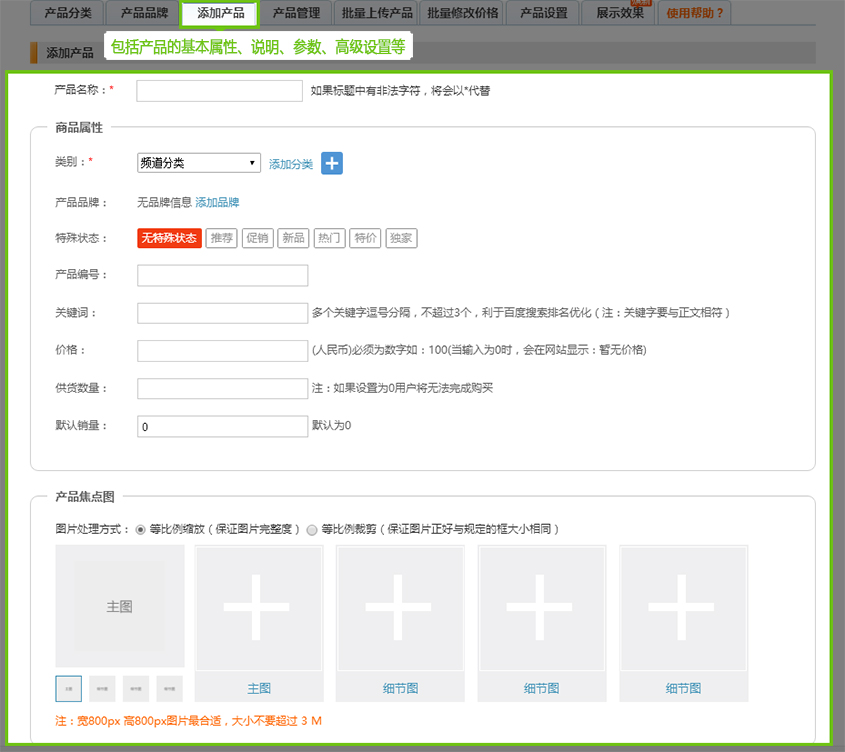The width and height of the screenshot is (845, 752).
Task: Click the blue plus icon beside 添加分类
Action: (x=331, y=162)
